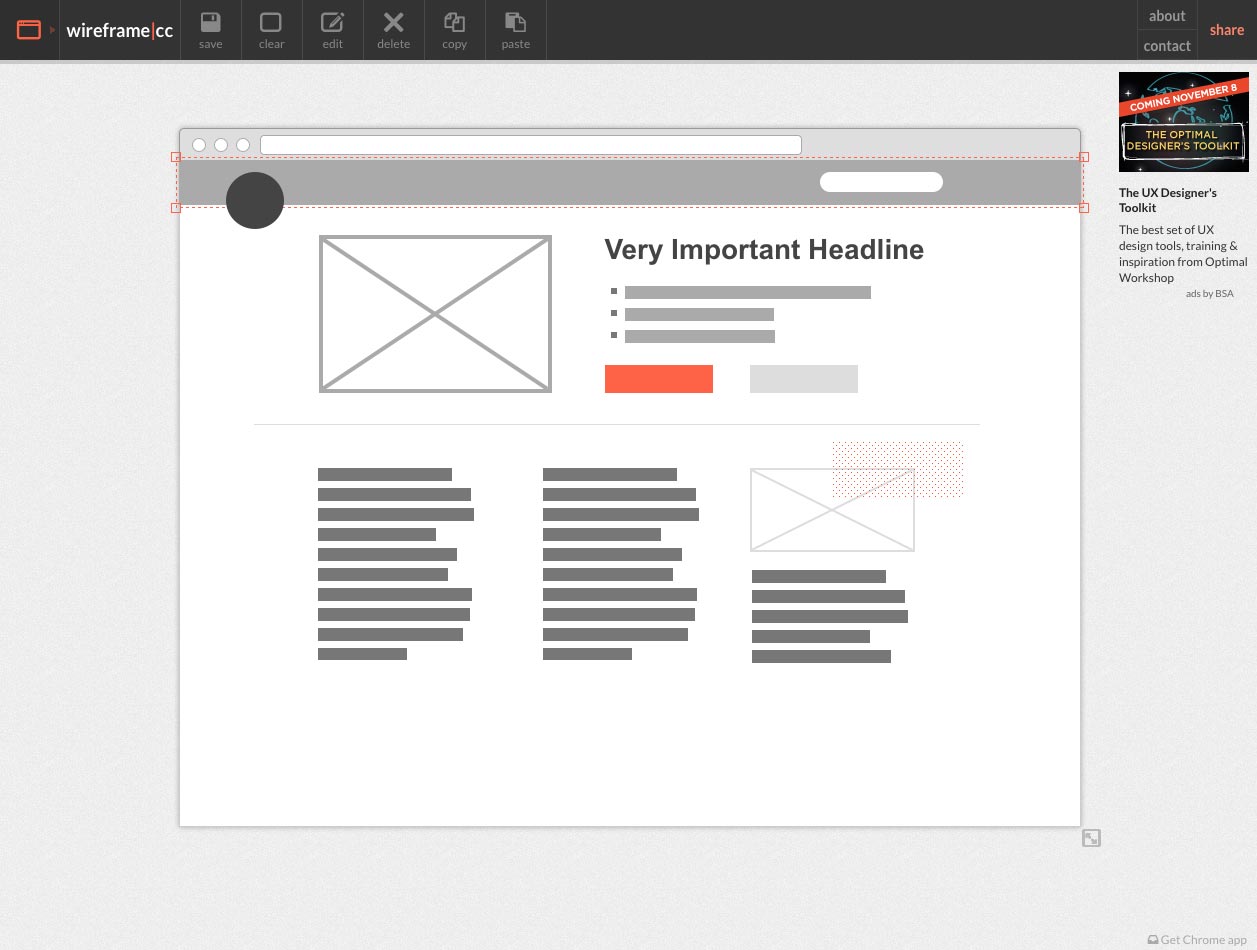Screen dimensions: 1257x950
Task: Click the canvas resize handle icon
Action: [x=1091, y=838]
